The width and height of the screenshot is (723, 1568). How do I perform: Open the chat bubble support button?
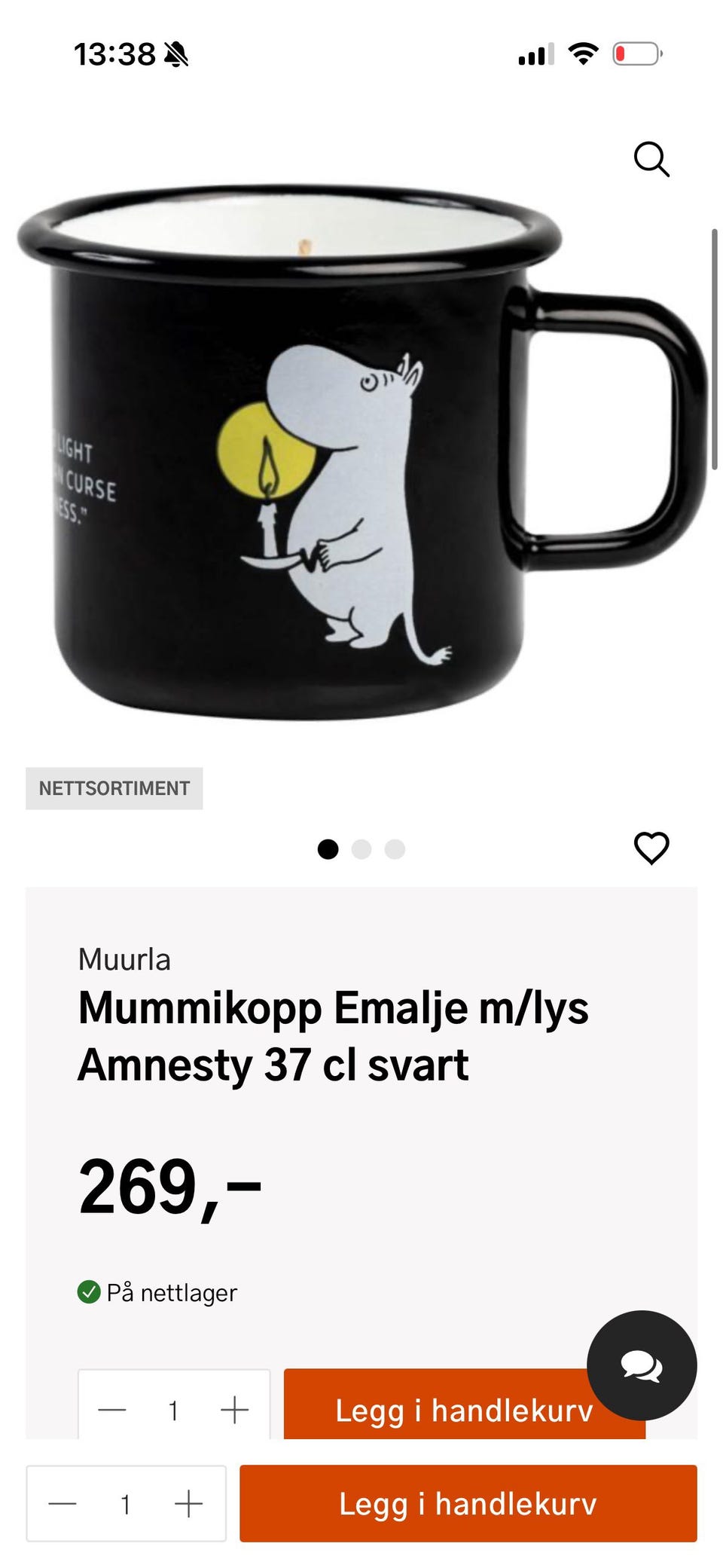coord(642,1365)
